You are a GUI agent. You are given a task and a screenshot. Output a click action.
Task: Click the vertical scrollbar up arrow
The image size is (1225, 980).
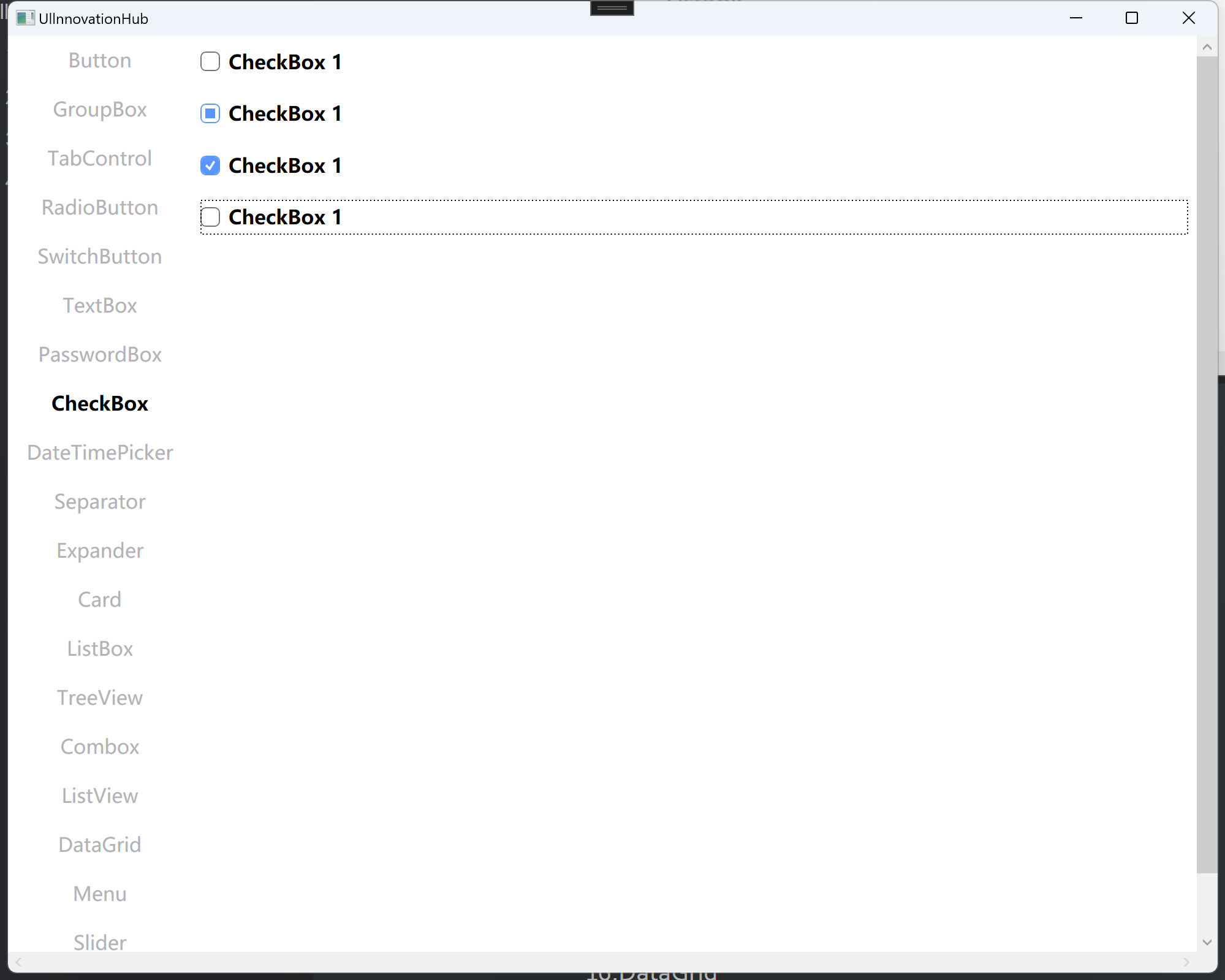click(x=1207, y=47)
